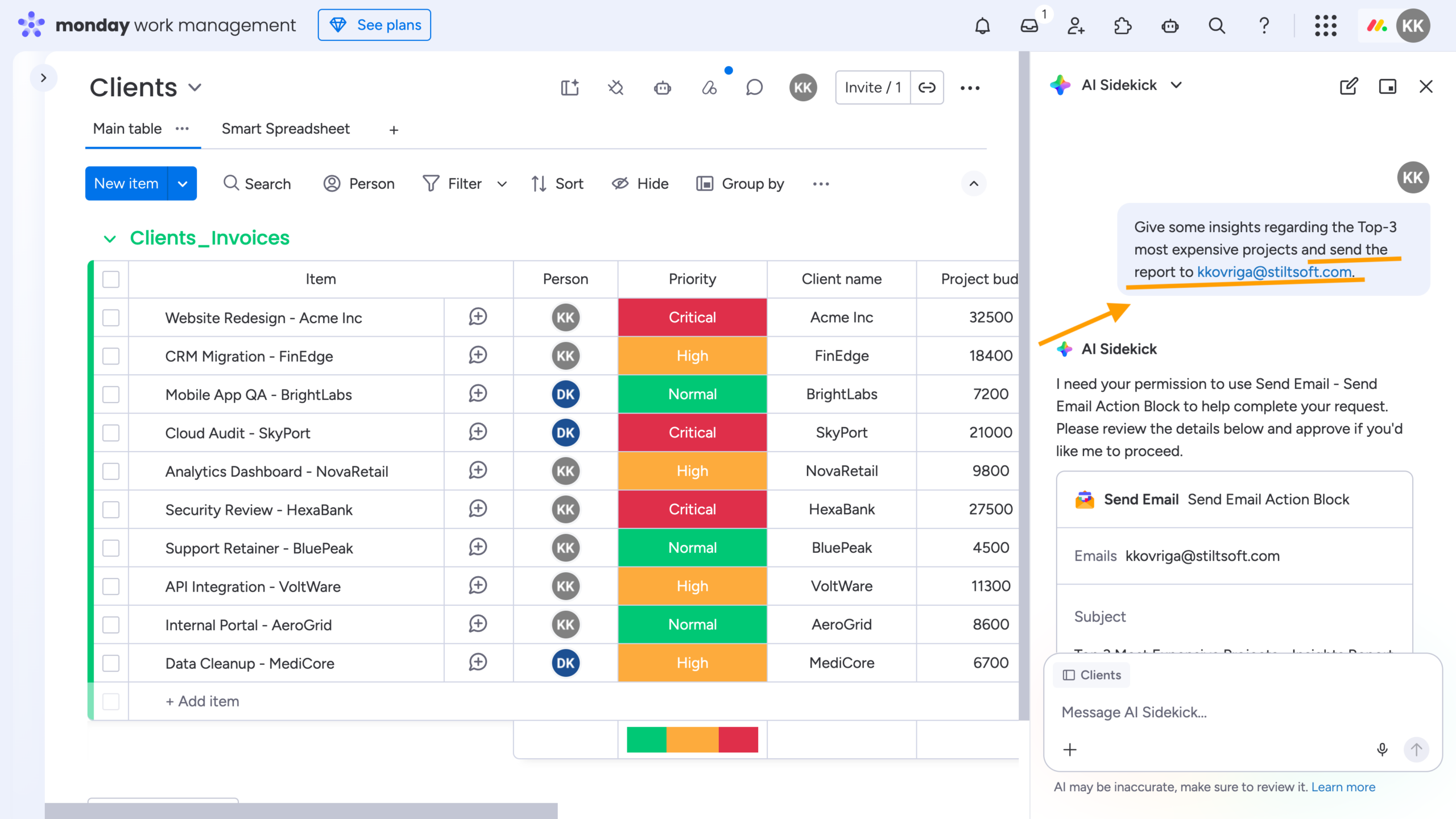
Task: Click the integrations plug icon
Action: tap(615, 88)
